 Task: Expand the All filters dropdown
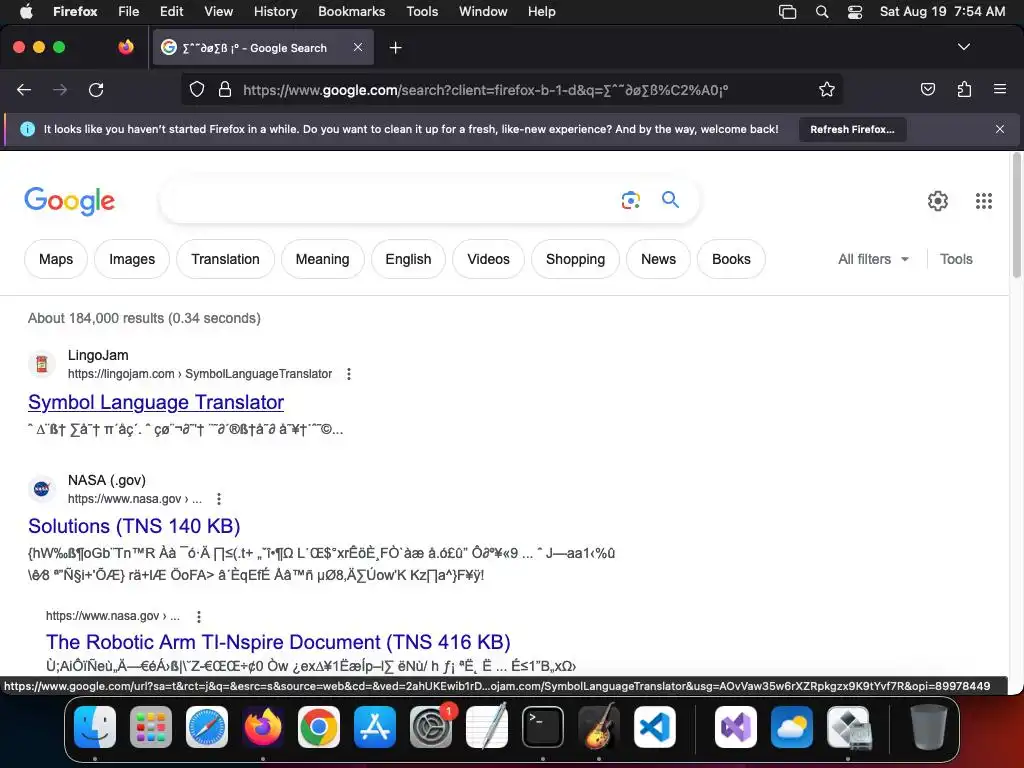point(874,259)
